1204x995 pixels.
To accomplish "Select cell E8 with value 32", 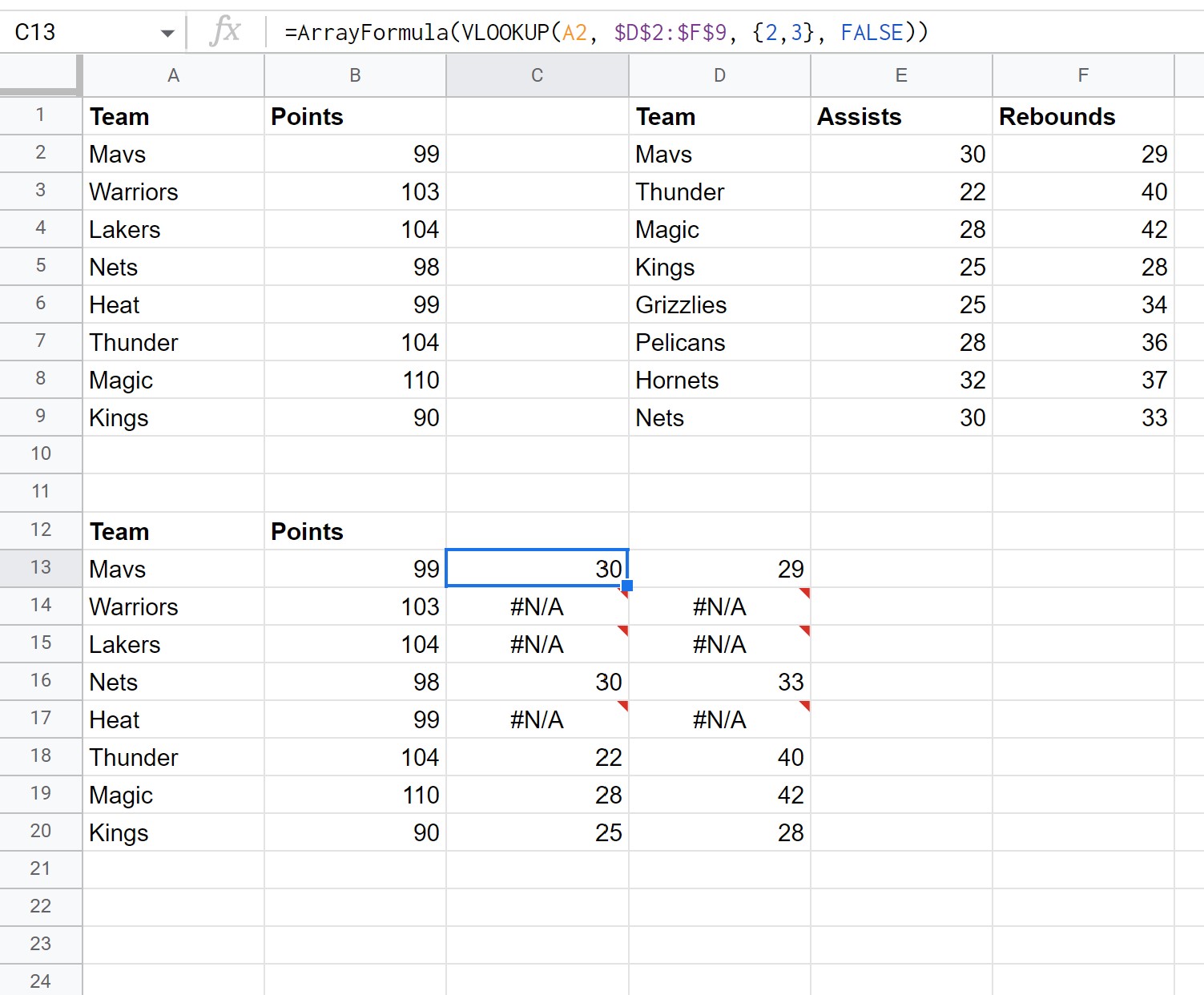I will click(901, 380).
